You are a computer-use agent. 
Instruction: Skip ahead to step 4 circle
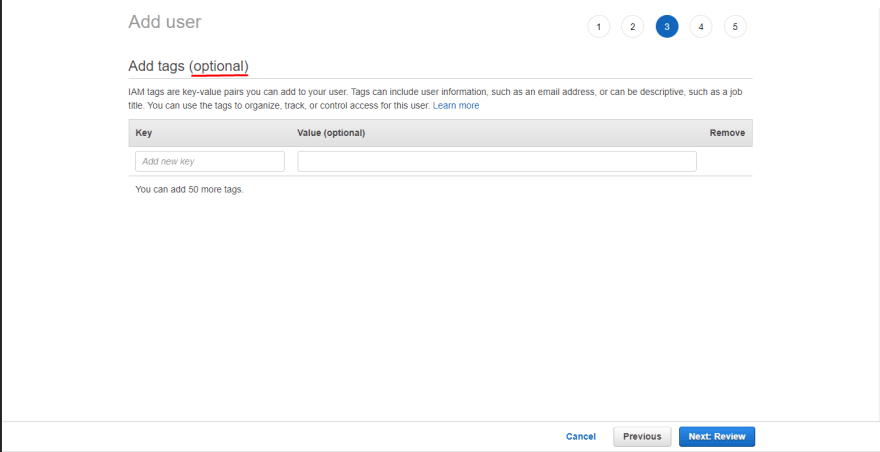coord(701,26)
